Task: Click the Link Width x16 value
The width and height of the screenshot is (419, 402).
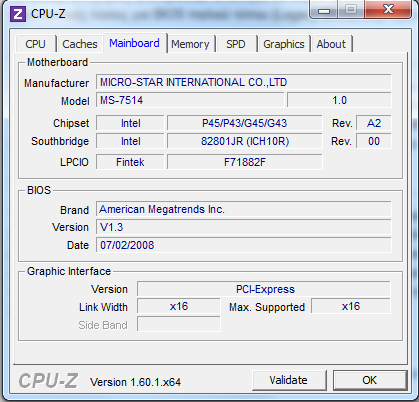Action: click(179, 306)
